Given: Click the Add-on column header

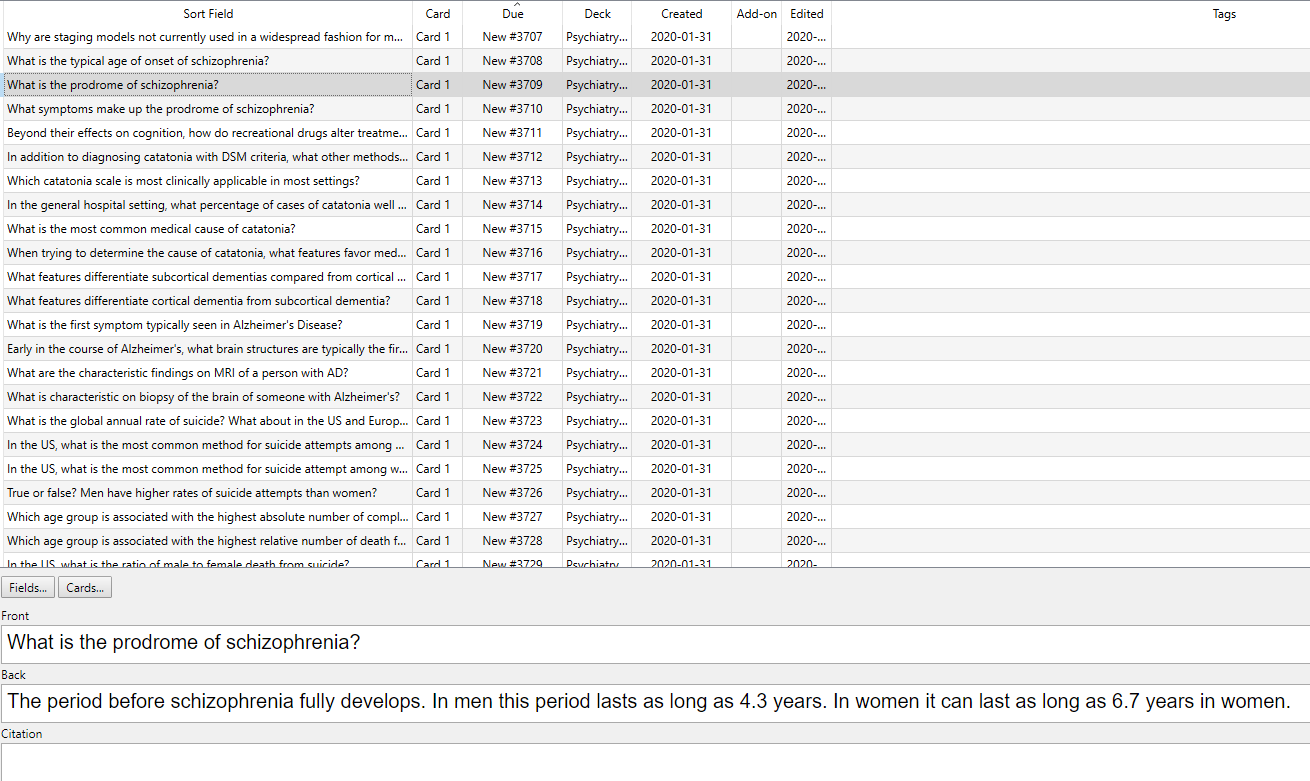Looking at the screenshot, I should [x=756, y=14].
